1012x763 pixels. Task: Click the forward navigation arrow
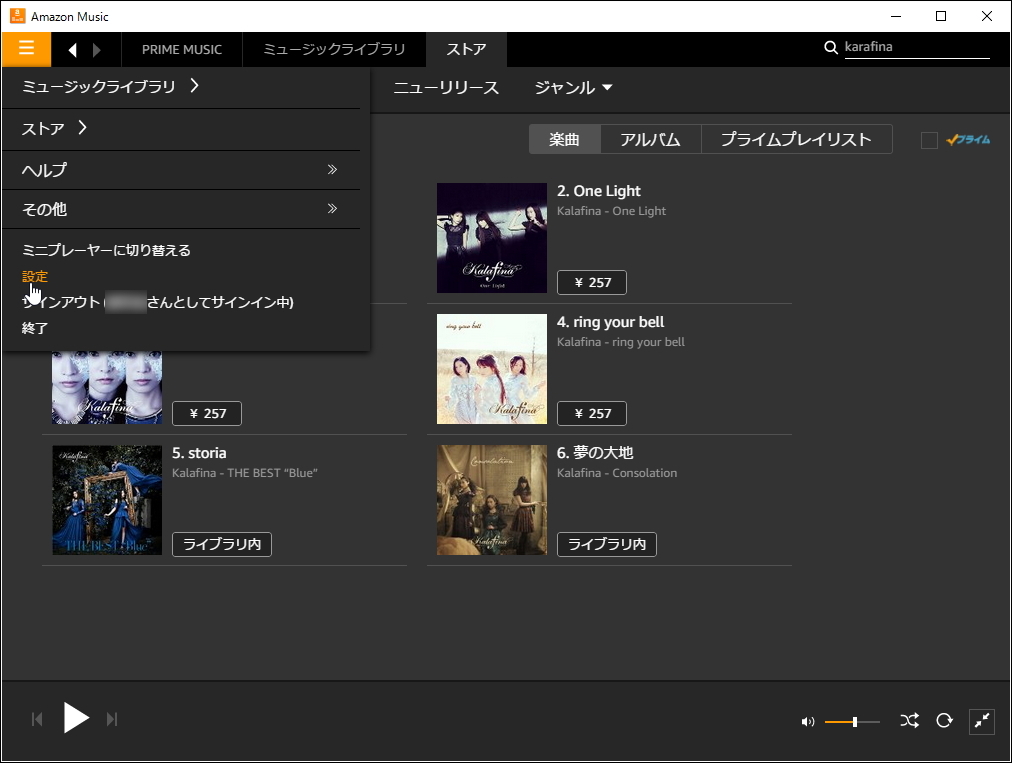click(x=96, y=49)
